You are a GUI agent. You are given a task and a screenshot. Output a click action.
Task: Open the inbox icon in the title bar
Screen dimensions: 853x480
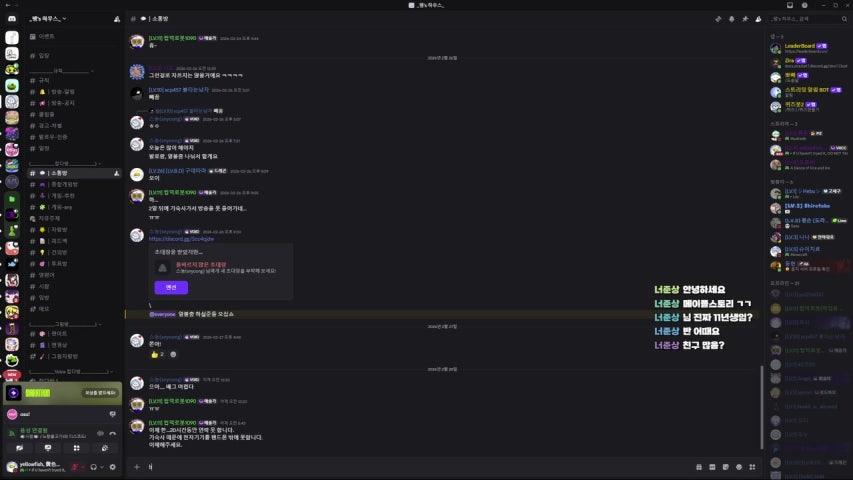[790, 5]
